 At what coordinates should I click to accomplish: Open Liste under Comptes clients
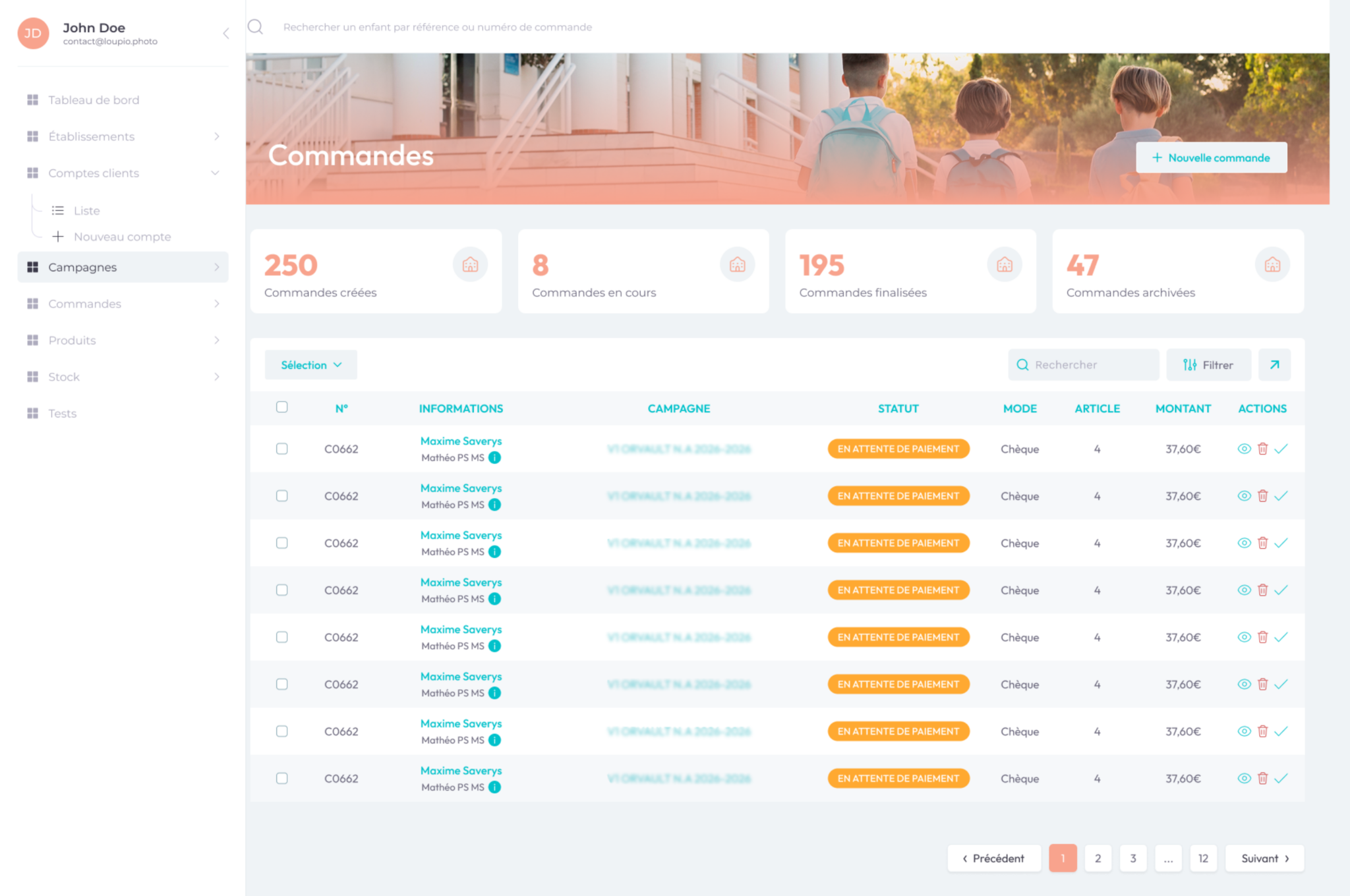[x=86, y=211]
